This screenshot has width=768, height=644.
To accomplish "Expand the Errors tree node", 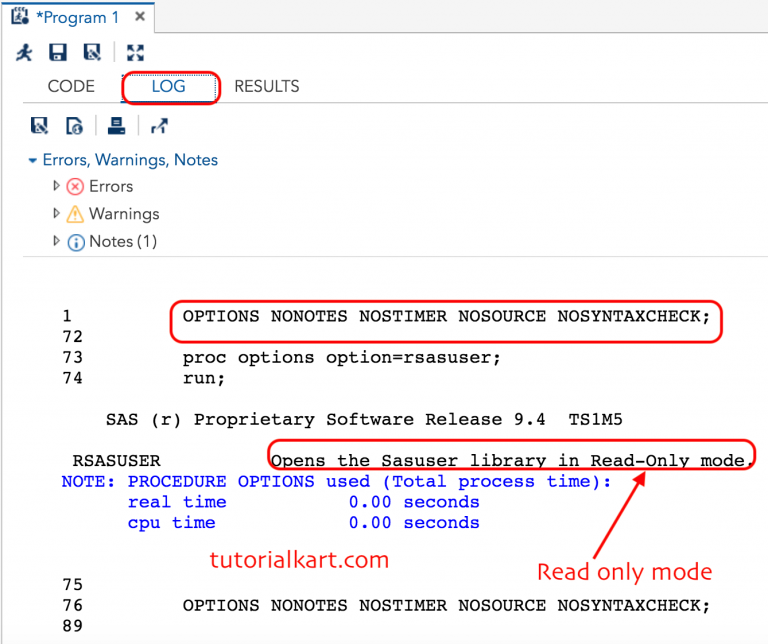I will coord(56,186).
